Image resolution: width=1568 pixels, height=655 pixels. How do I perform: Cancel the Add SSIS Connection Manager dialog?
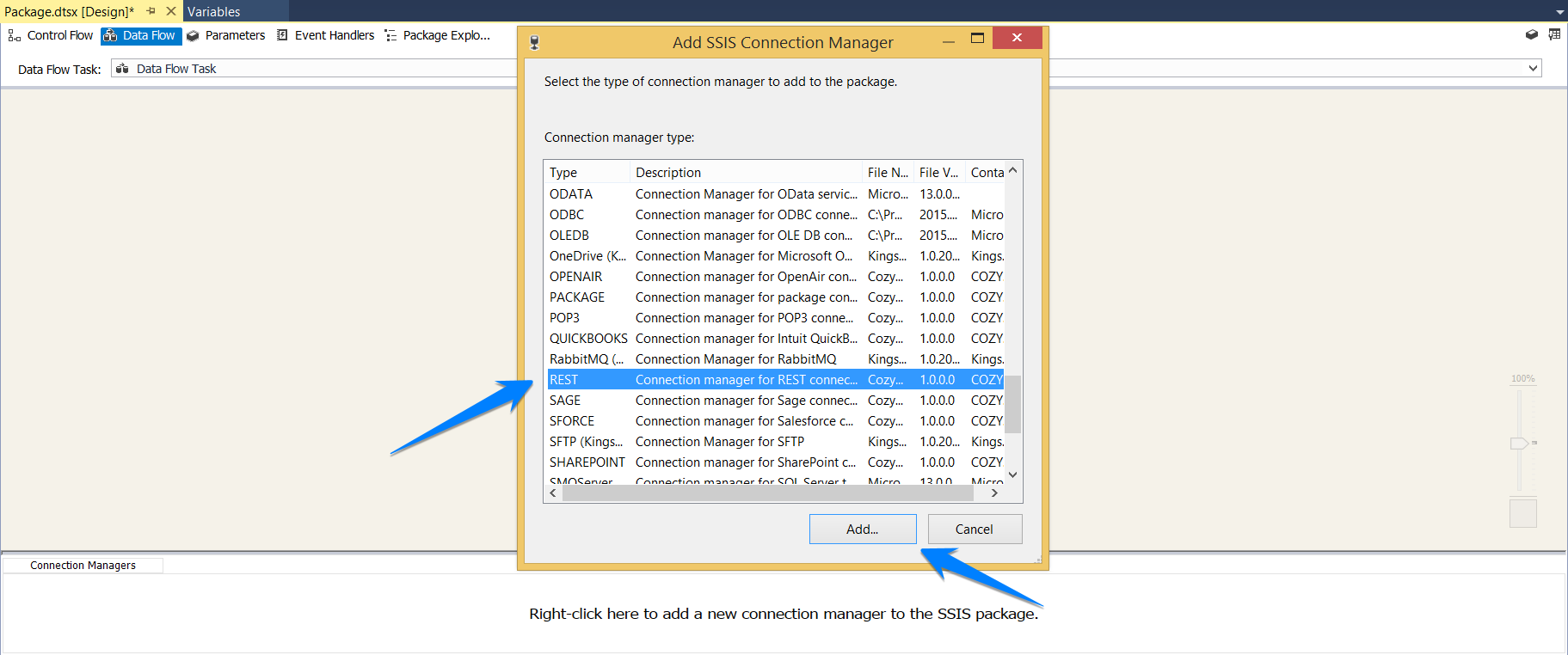pos(975,530)
